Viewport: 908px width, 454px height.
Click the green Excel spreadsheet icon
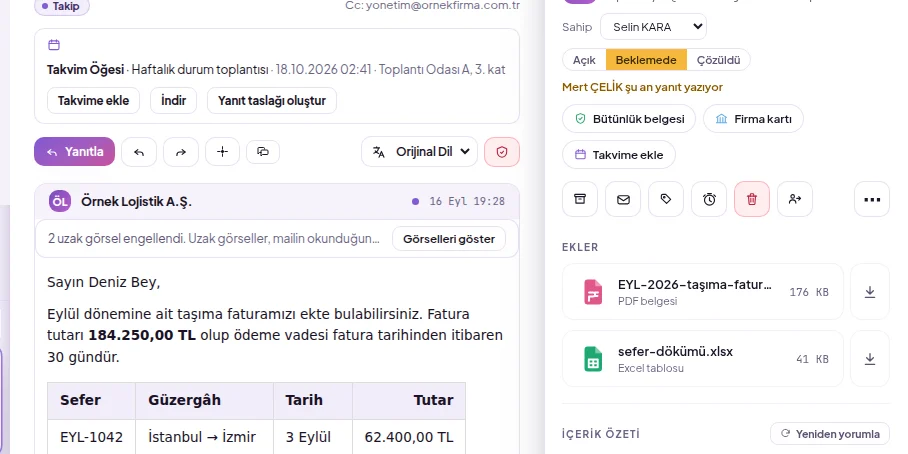pyautogui.click(x=592, y=359)
